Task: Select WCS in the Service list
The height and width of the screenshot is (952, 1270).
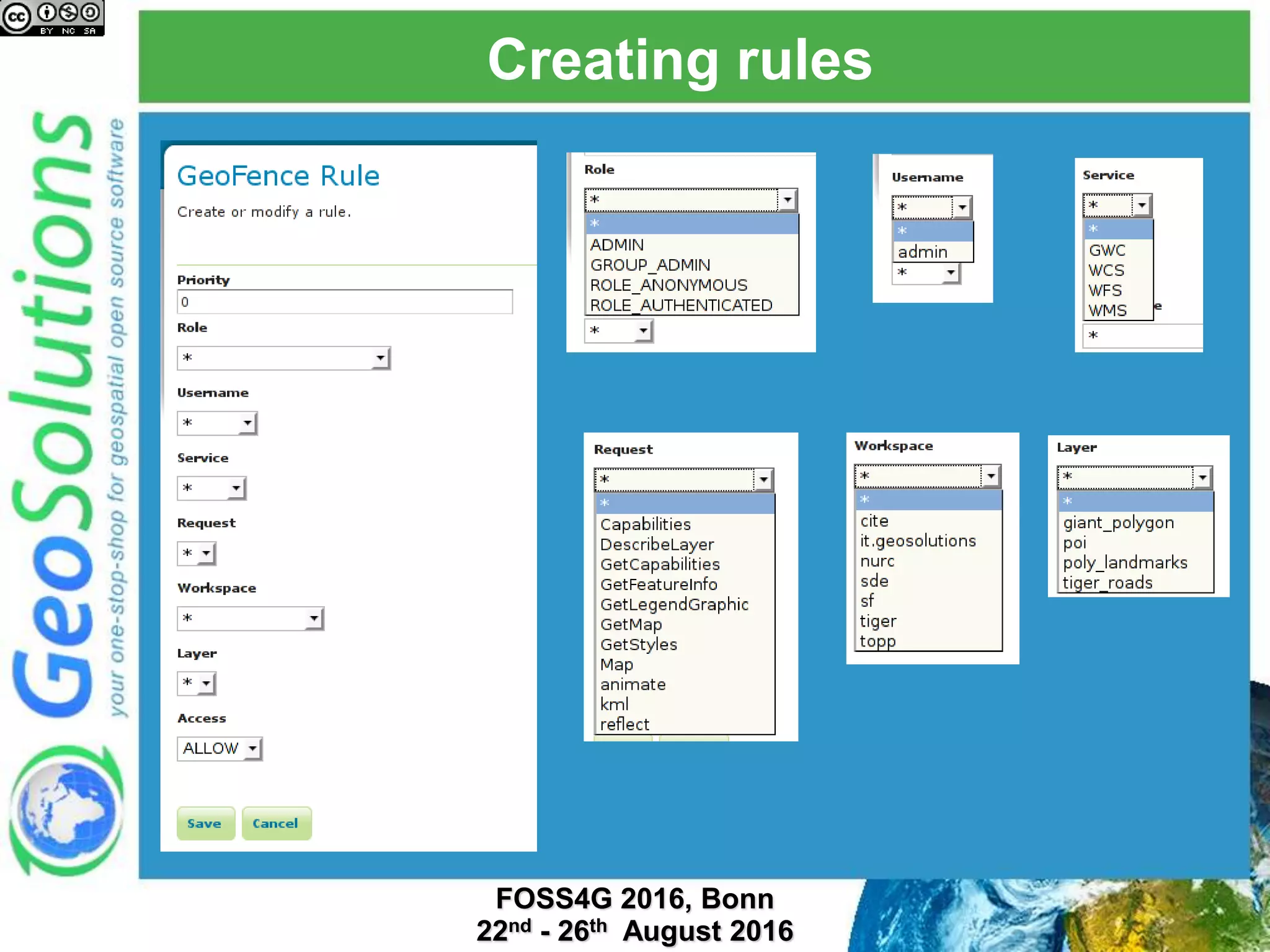Action: 1118,270
